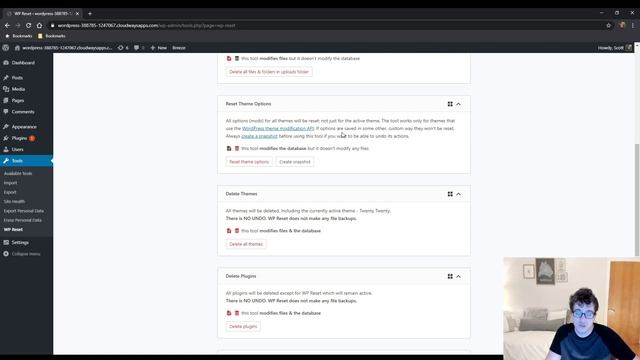Click the Appearance brush icon

[x=6, y=127]
